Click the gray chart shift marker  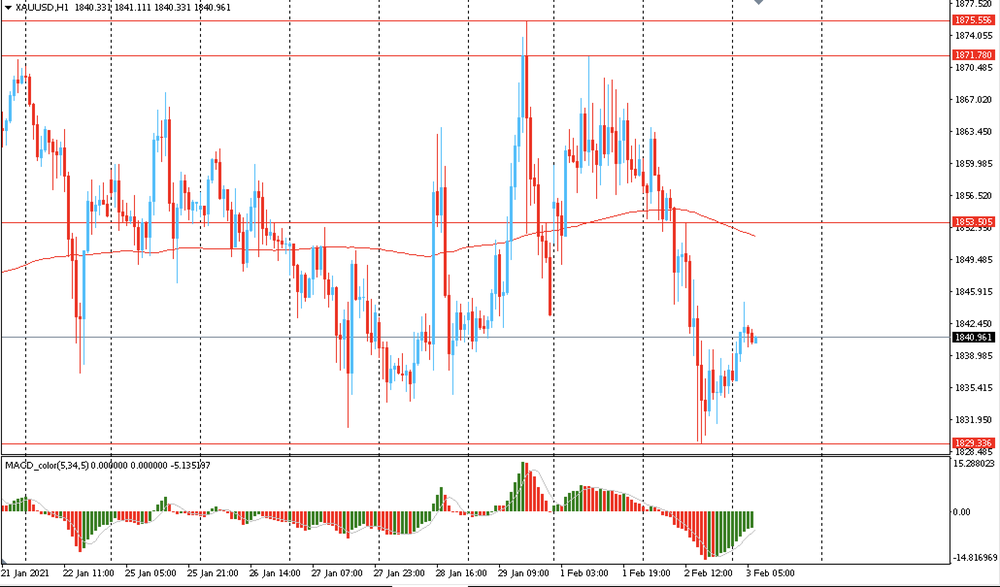point(759,4)
